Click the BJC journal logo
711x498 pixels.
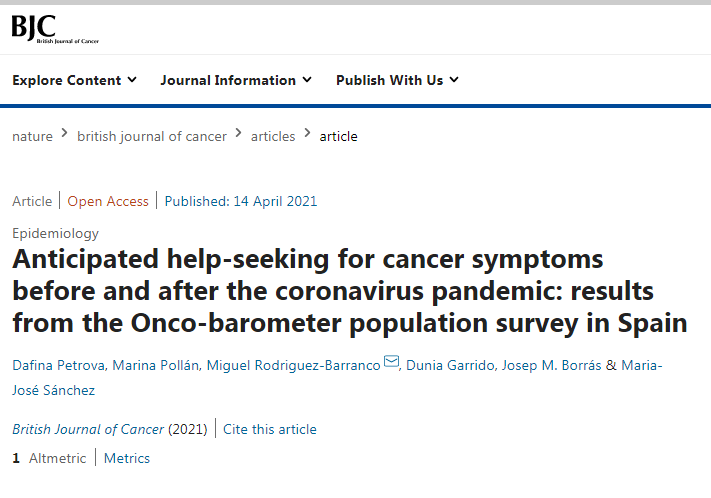click(54, 28)
